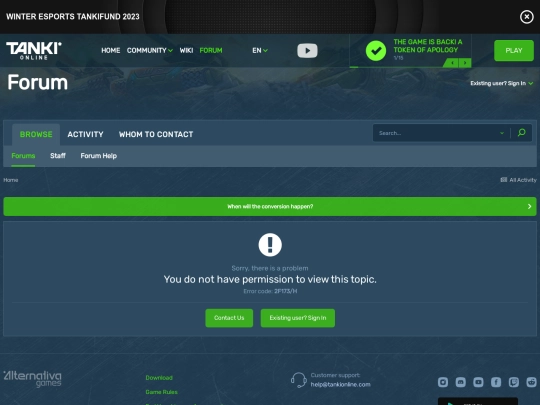Play the YouTube video icon in header
540x405 pixels.
point(307,51)
